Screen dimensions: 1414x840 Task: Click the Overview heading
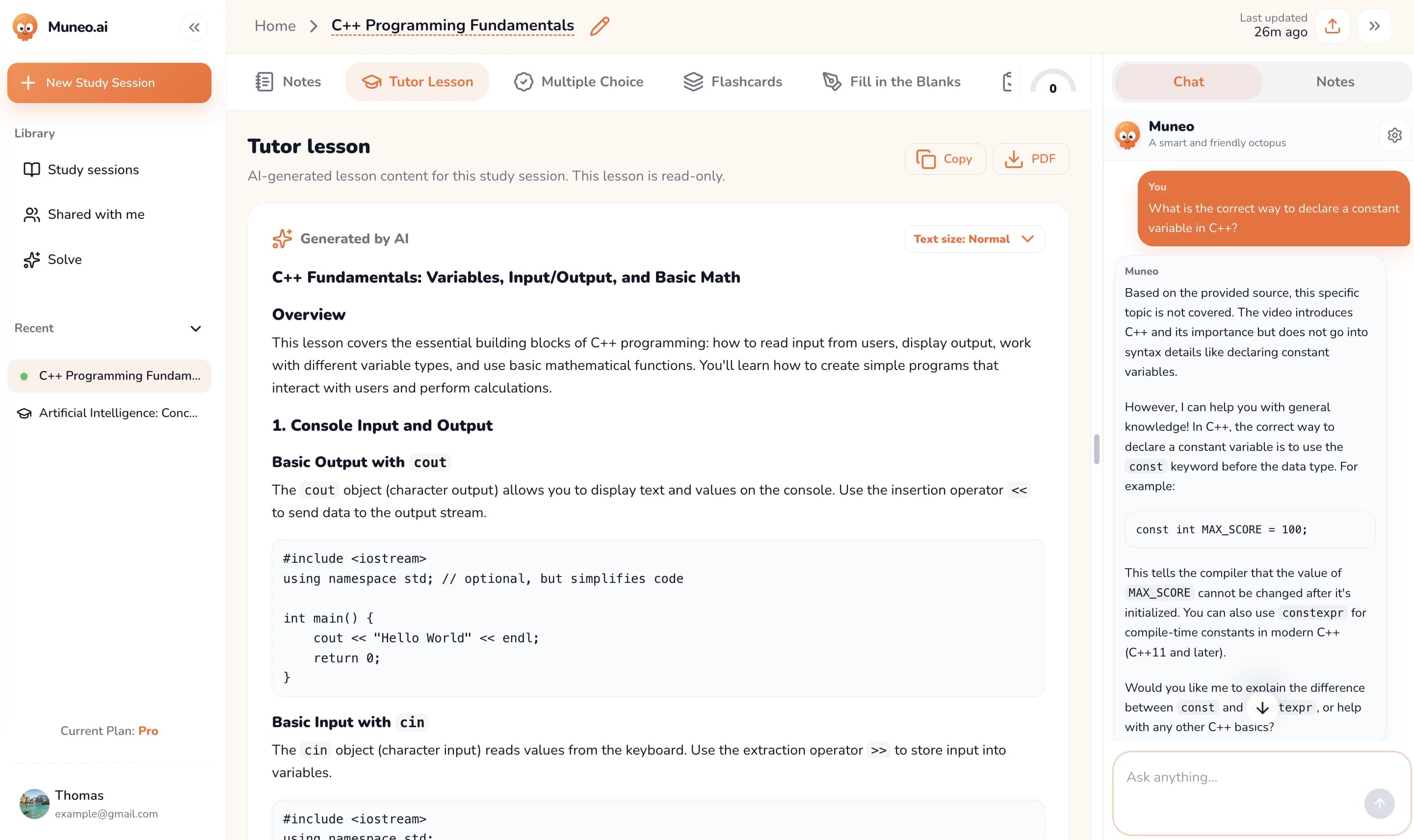[309, 315]
